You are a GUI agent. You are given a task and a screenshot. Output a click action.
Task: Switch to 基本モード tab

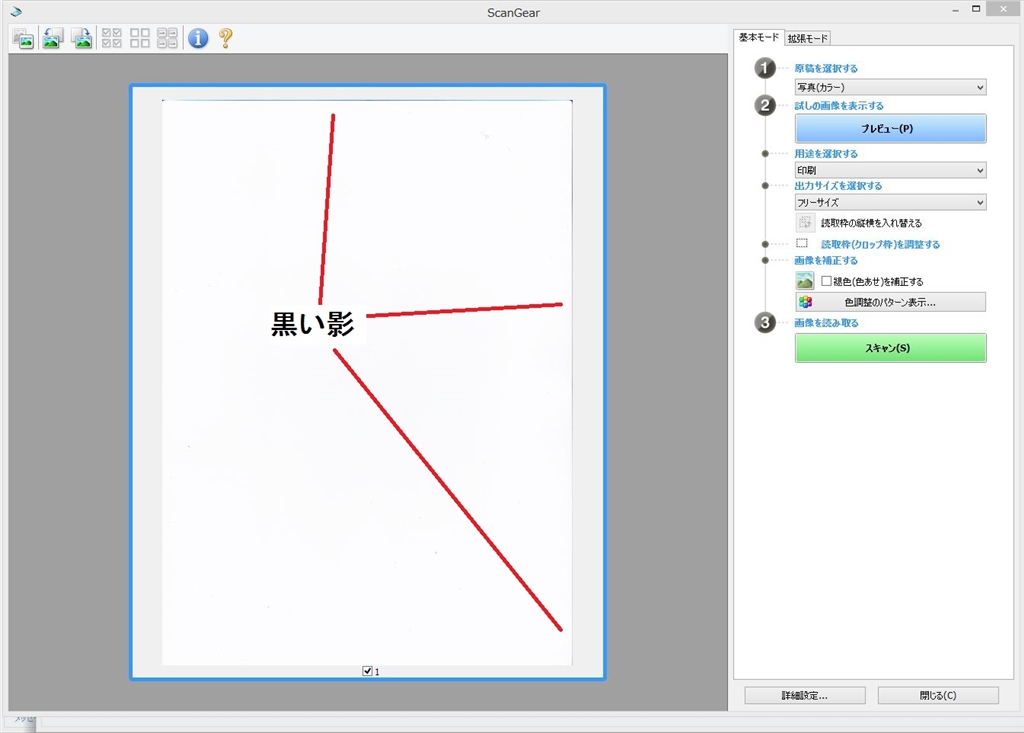click(758, 37)
